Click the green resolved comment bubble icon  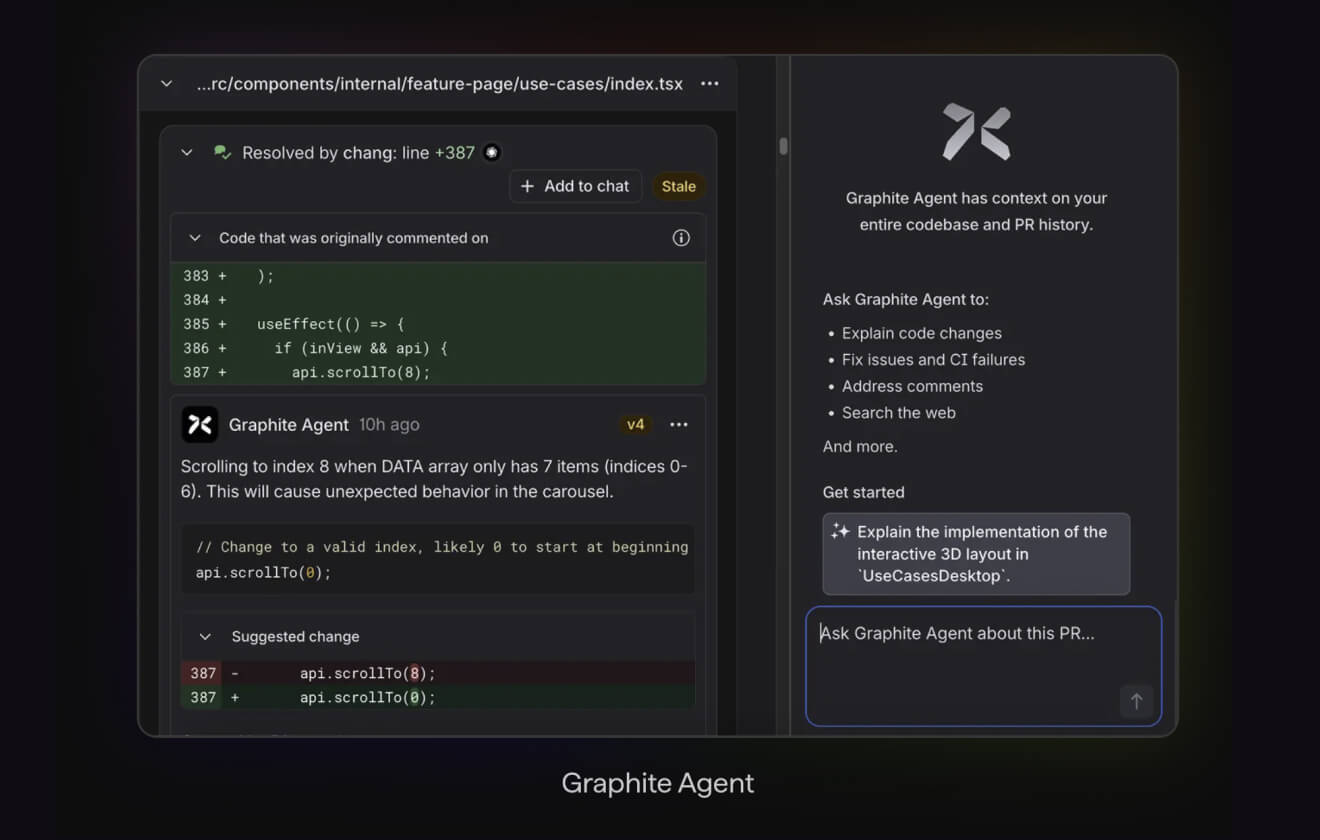tap(222, 153)
